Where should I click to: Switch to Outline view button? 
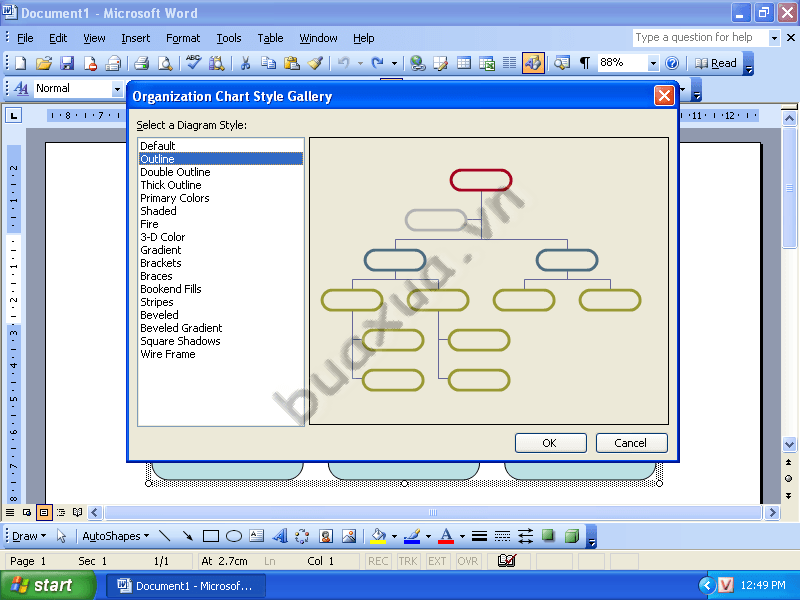[61, 512]
